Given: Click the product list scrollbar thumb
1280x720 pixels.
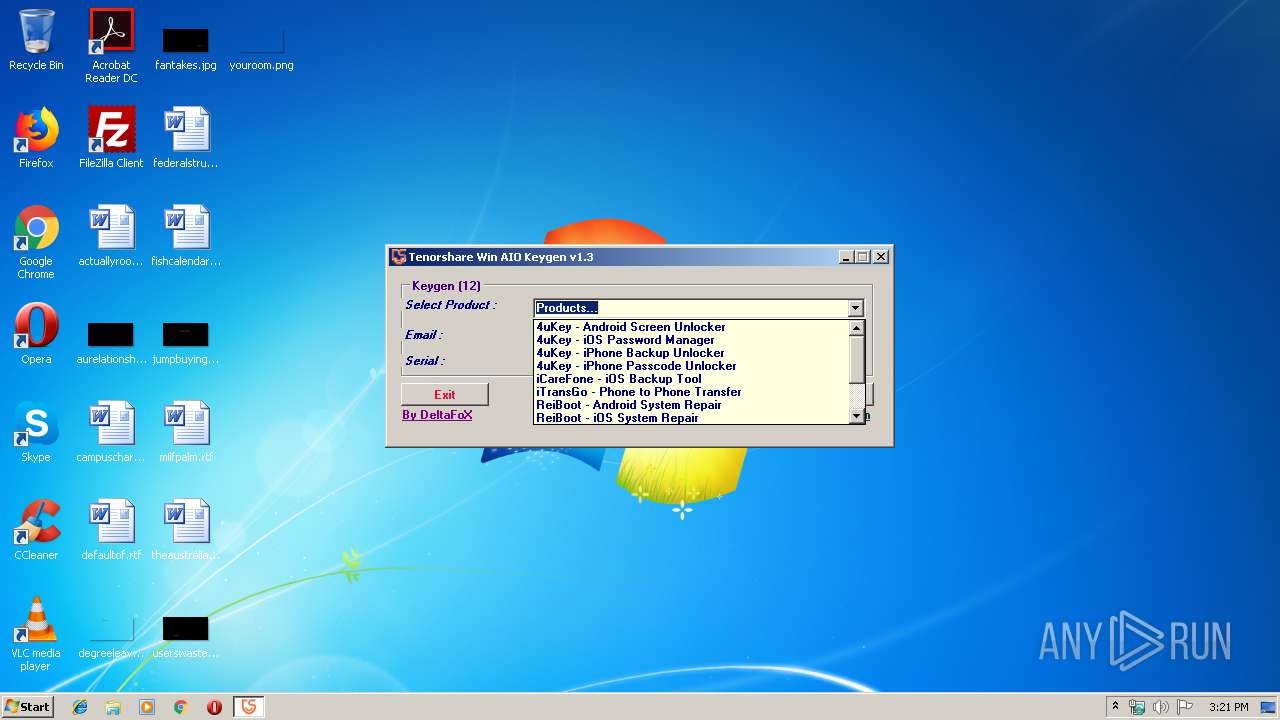Looking at the screenshot, I should click(x=856, y=358).
